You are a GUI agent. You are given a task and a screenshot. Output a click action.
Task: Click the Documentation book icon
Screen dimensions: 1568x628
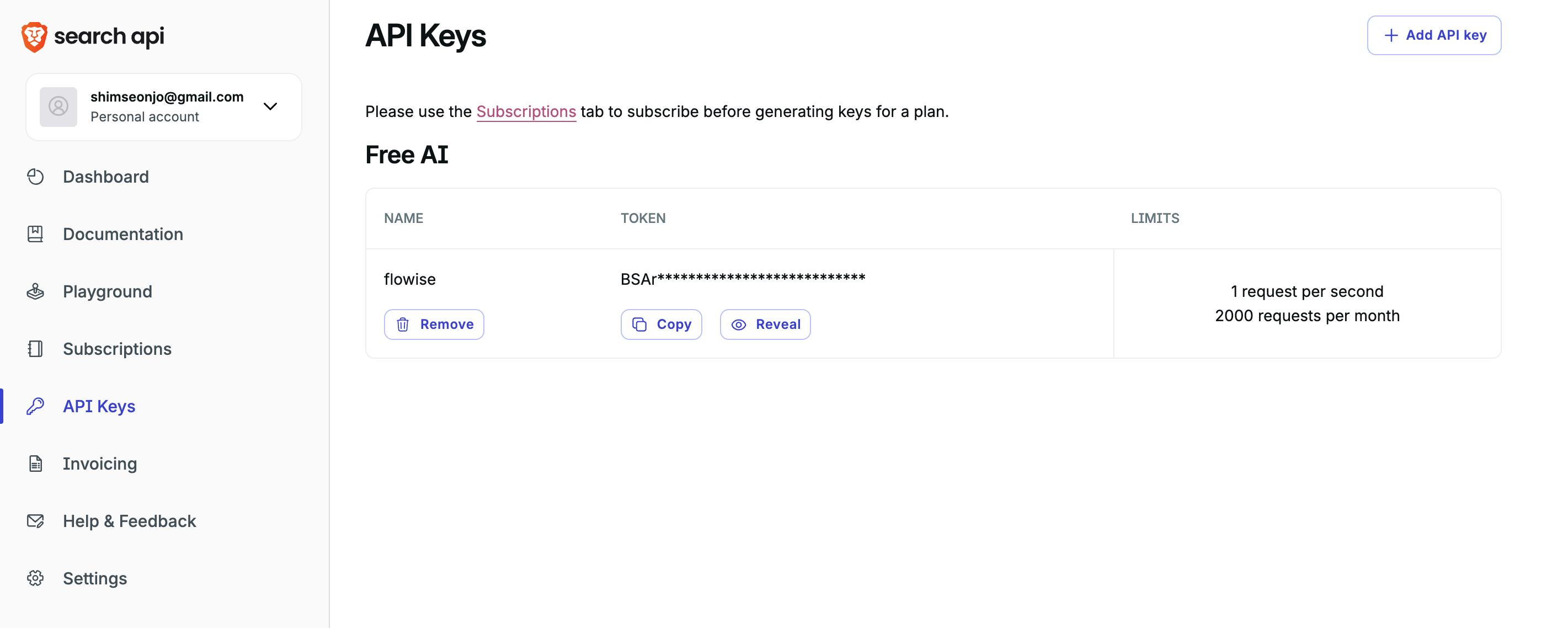pyautogui.click(x=35, y=234)
